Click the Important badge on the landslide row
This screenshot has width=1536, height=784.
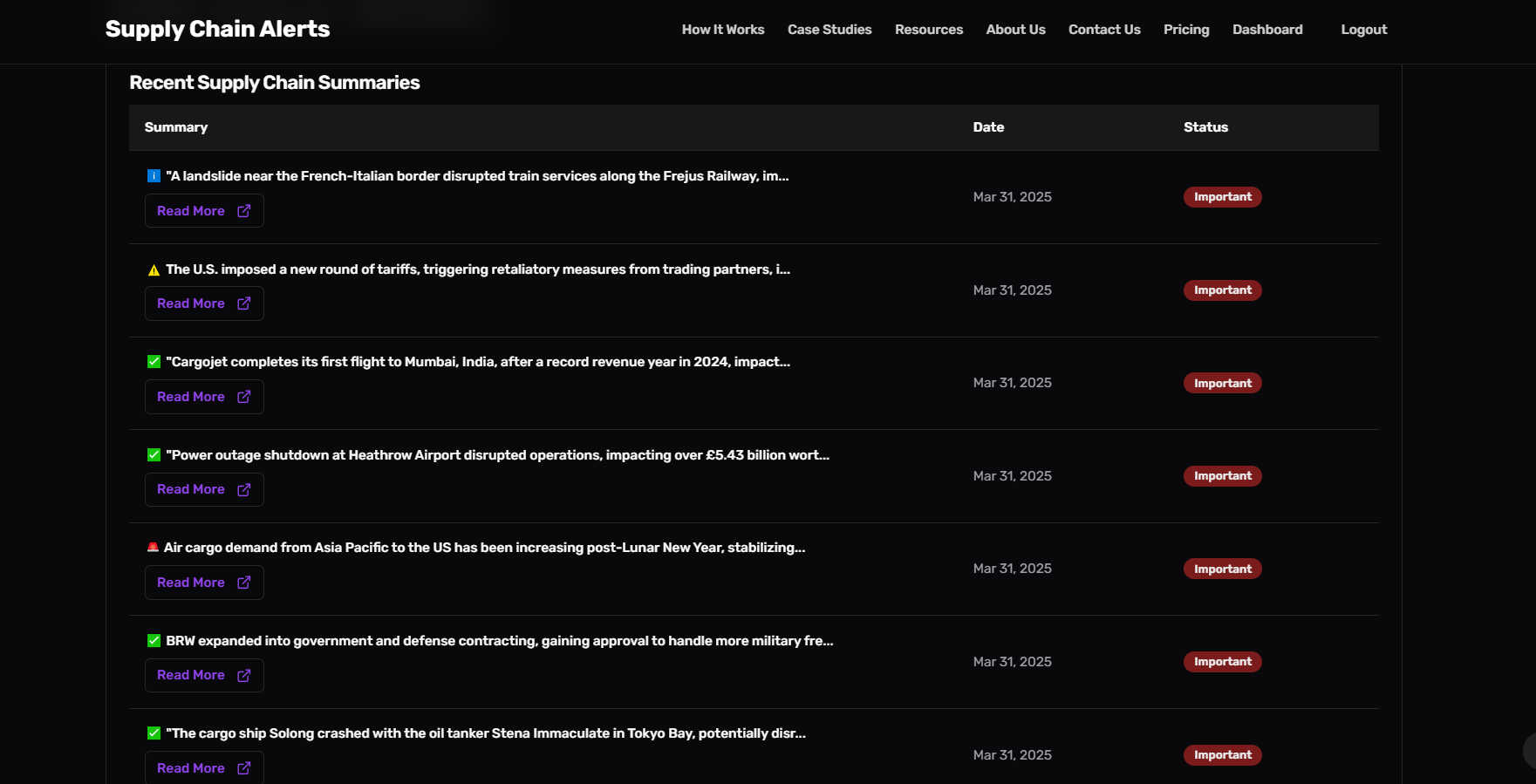click(1222, 197)
